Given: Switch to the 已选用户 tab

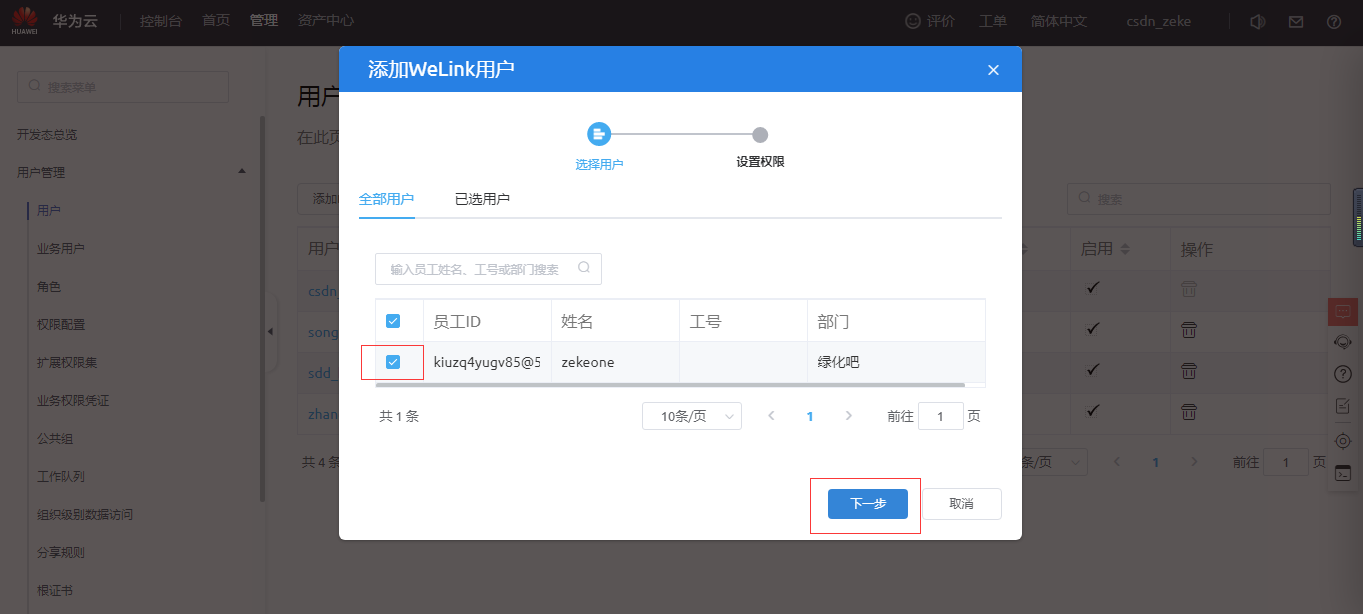Looking at the screenshot, I should (482, 199).
